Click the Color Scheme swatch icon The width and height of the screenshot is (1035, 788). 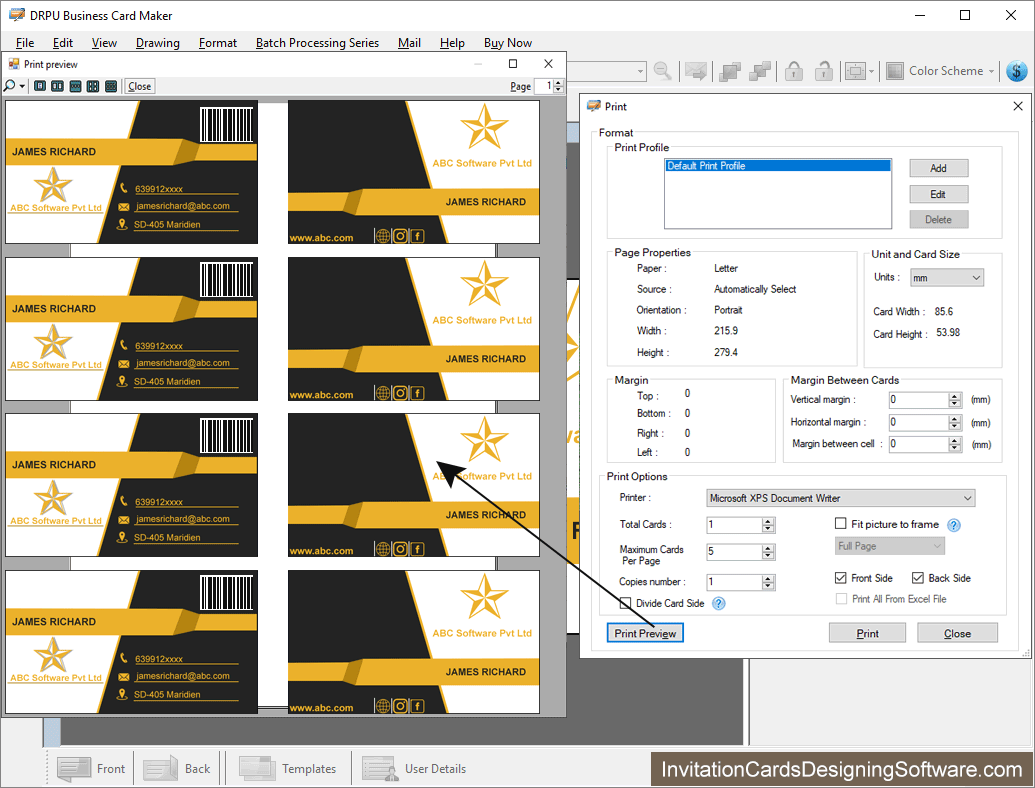894,71
